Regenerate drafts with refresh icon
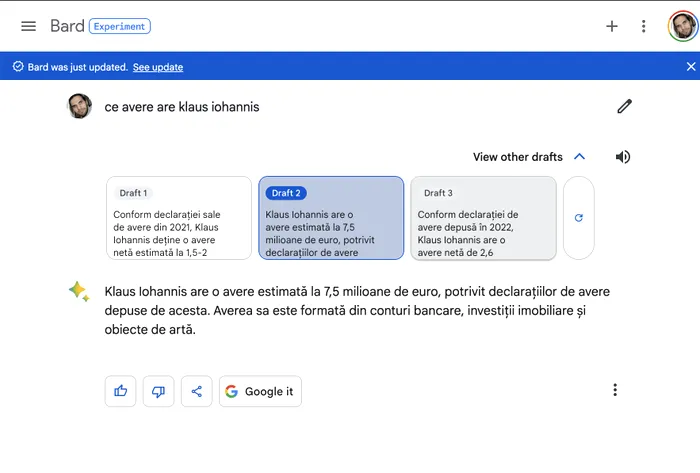This screenshot has width=700, height=473. (x=579, y=218)
